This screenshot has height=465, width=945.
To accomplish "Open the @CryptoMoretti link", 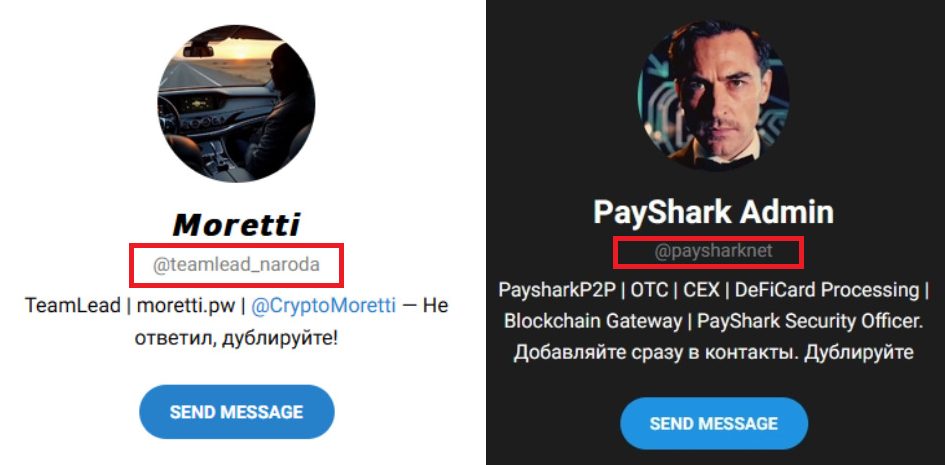I will click(323, 306).
